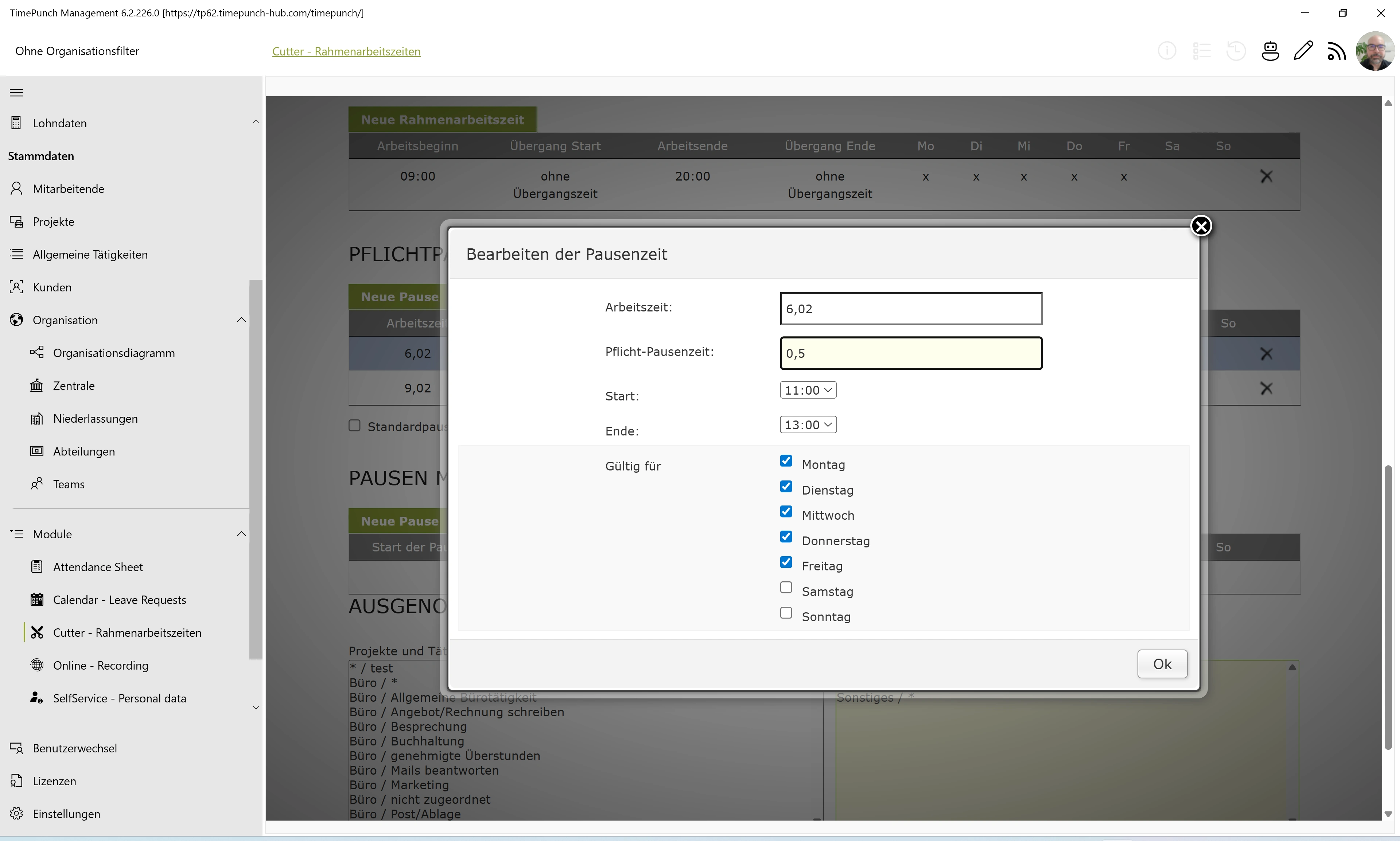Follow the Cutter - Rahmenarbeitszeiten breadcrumb link

click(347, 51)
